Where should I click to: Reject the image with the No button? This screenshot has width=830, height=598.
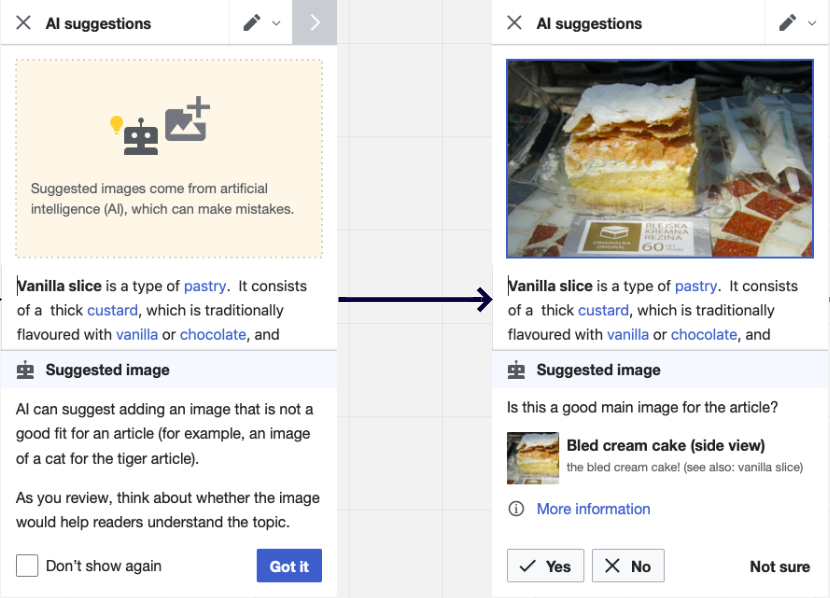click(x=628, y=566)
